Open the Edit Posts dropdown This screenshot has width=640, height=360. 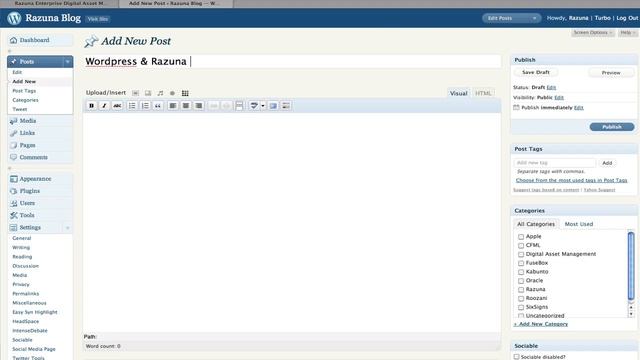tap(511, 18)
